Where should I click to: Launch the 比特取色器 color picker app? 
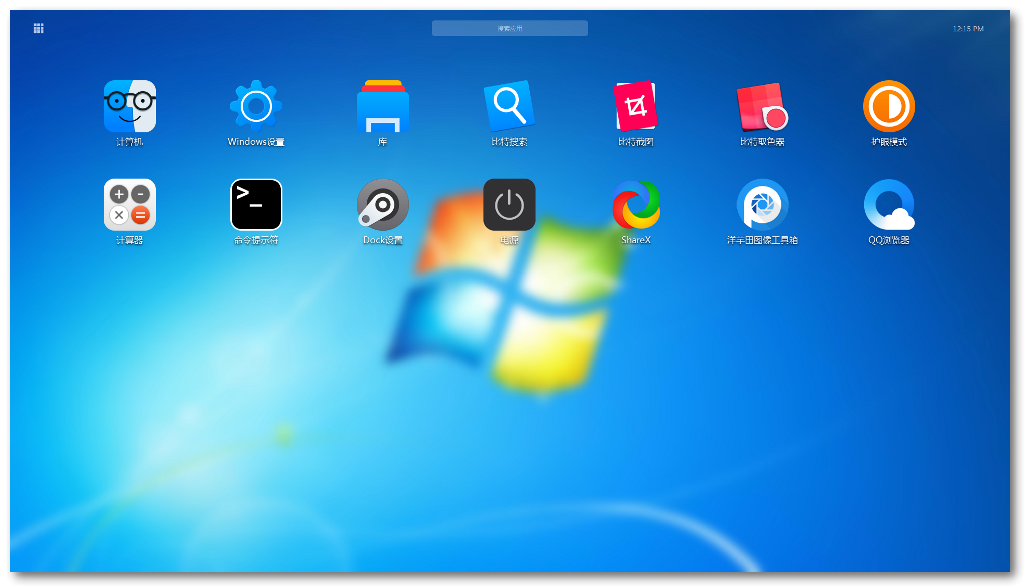pos(763,105)
